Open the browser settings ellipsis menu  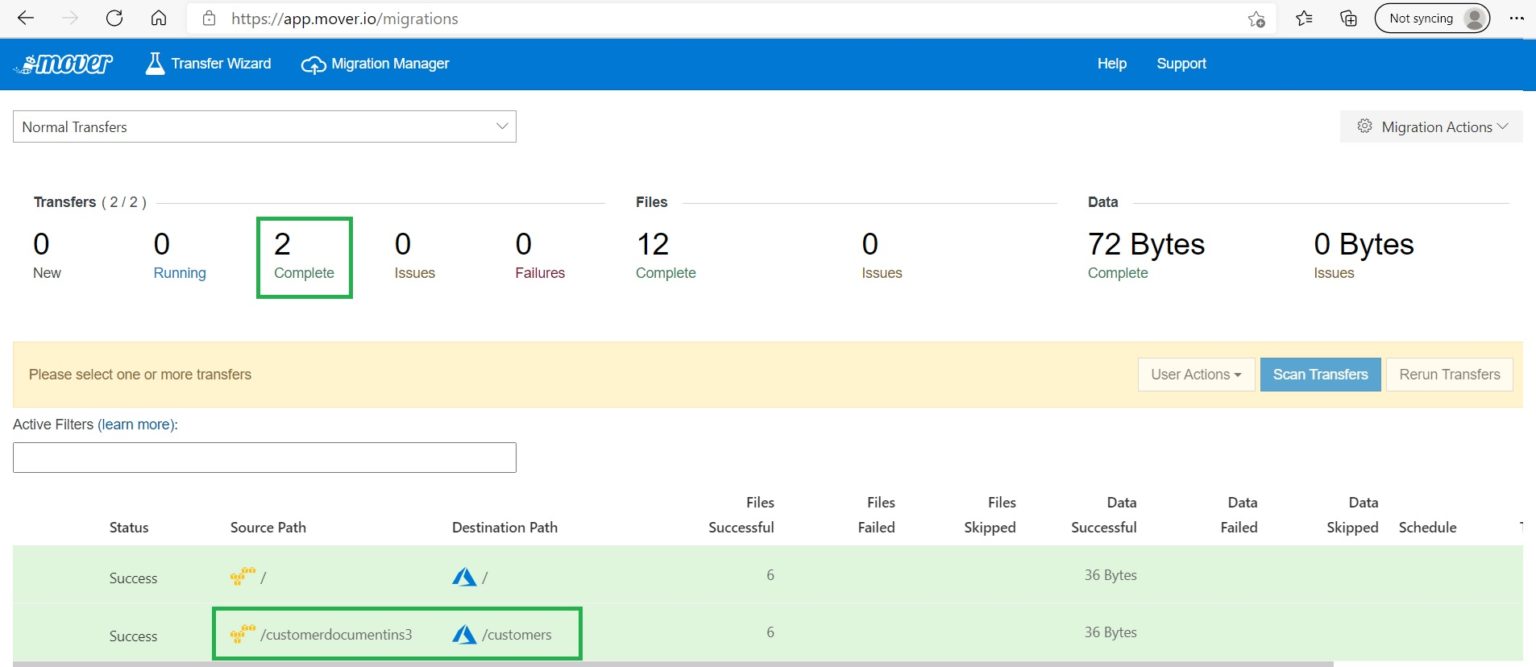pos(1516,18)
